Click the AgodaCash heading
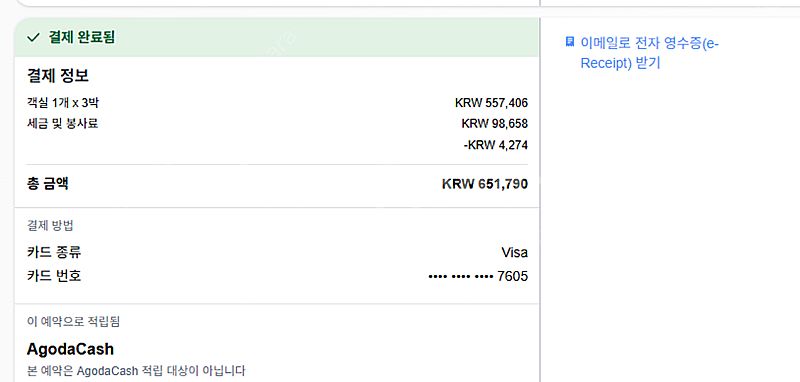 [x=70, y=349]
